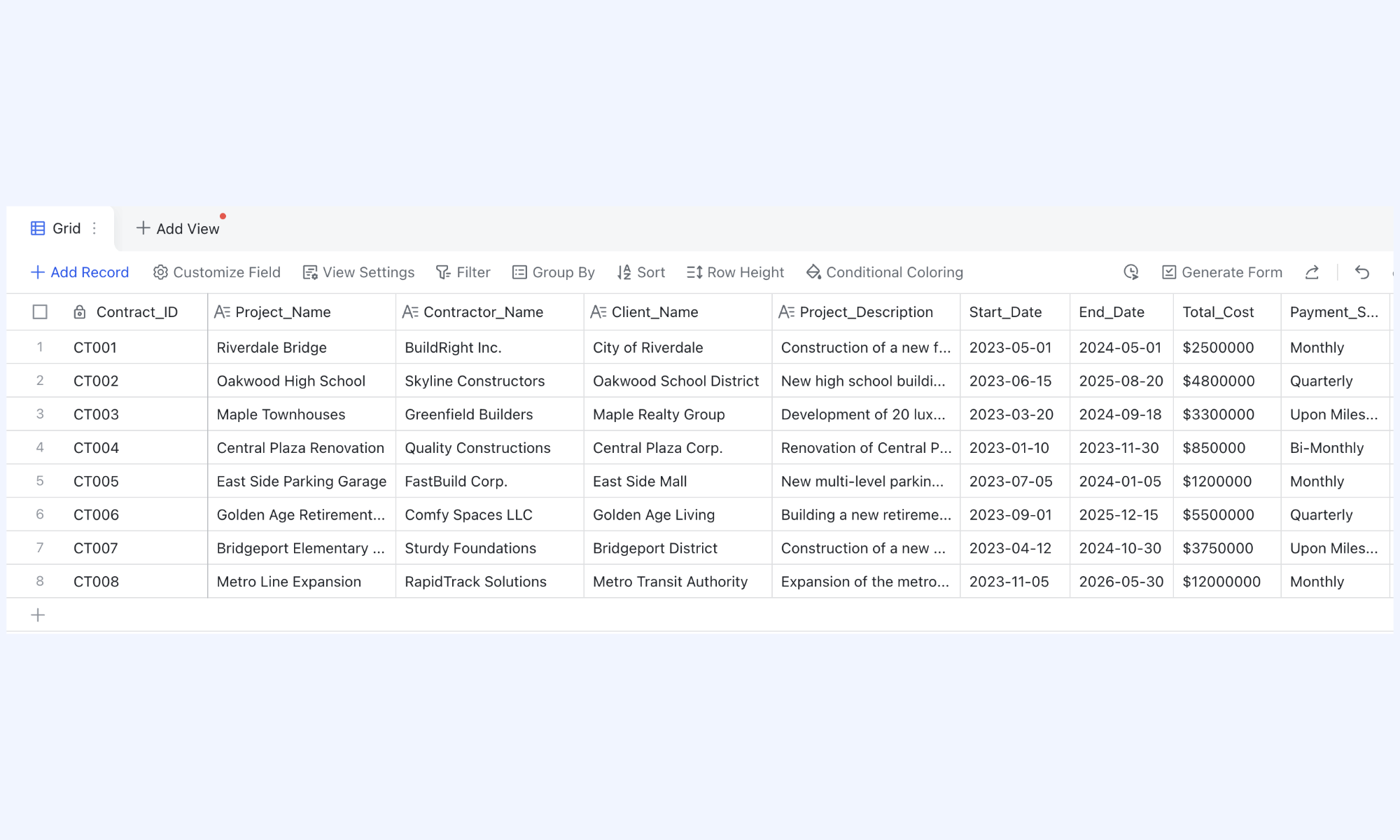The height and width of the screenshot is (840, 1400).
Task: Click Riverdale Bridge project cell
Action: (302, 347)
